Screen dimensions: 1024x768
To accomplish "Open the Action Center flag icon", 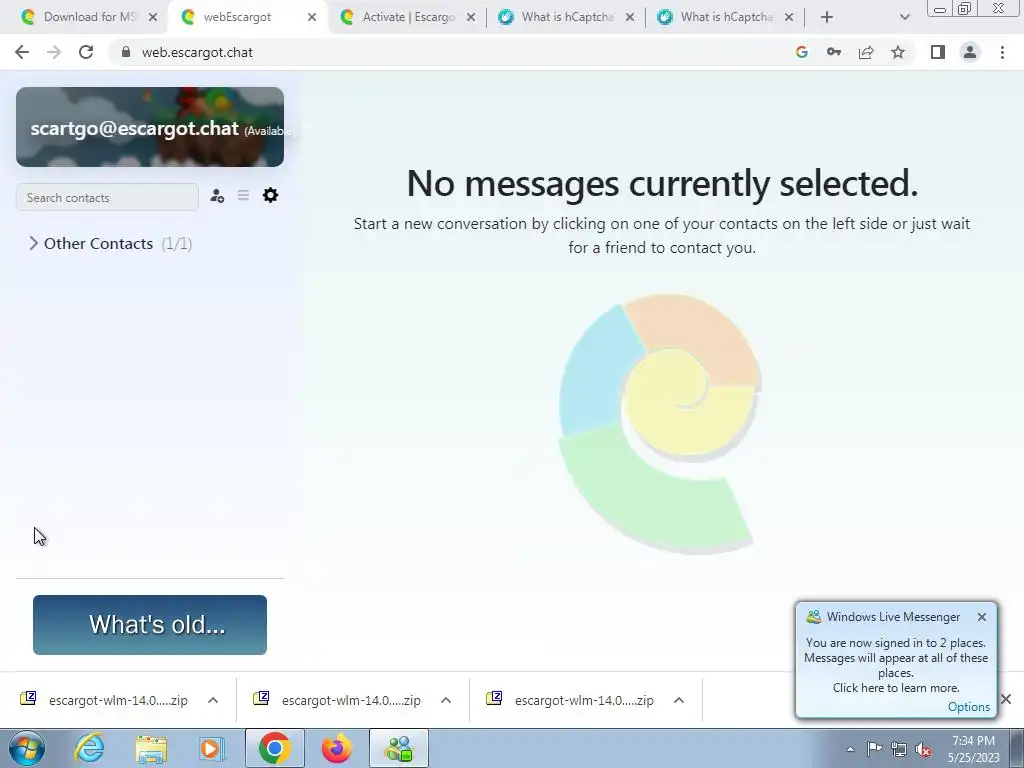I will pos(874,749).
